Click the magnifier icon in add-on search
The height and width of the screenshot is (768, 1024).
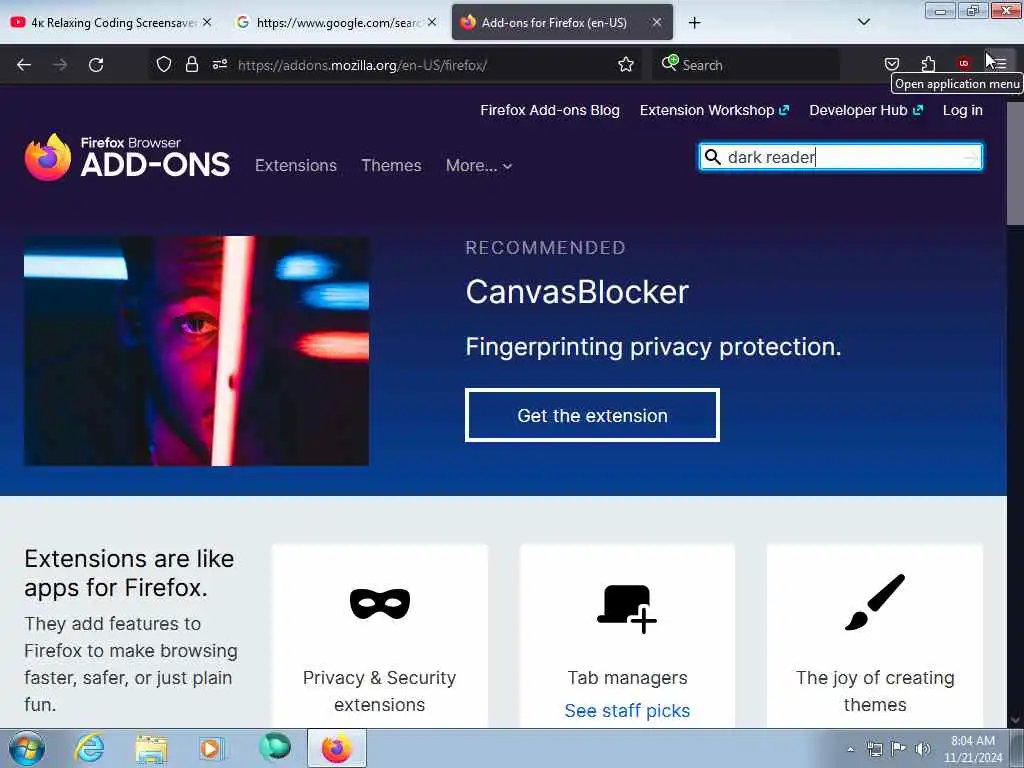[x=712, y=157]
